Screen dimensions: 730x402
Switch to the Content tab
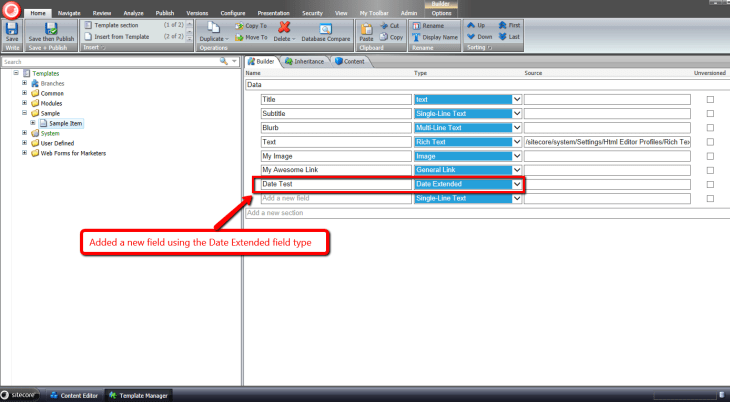[x=350, y=61]
